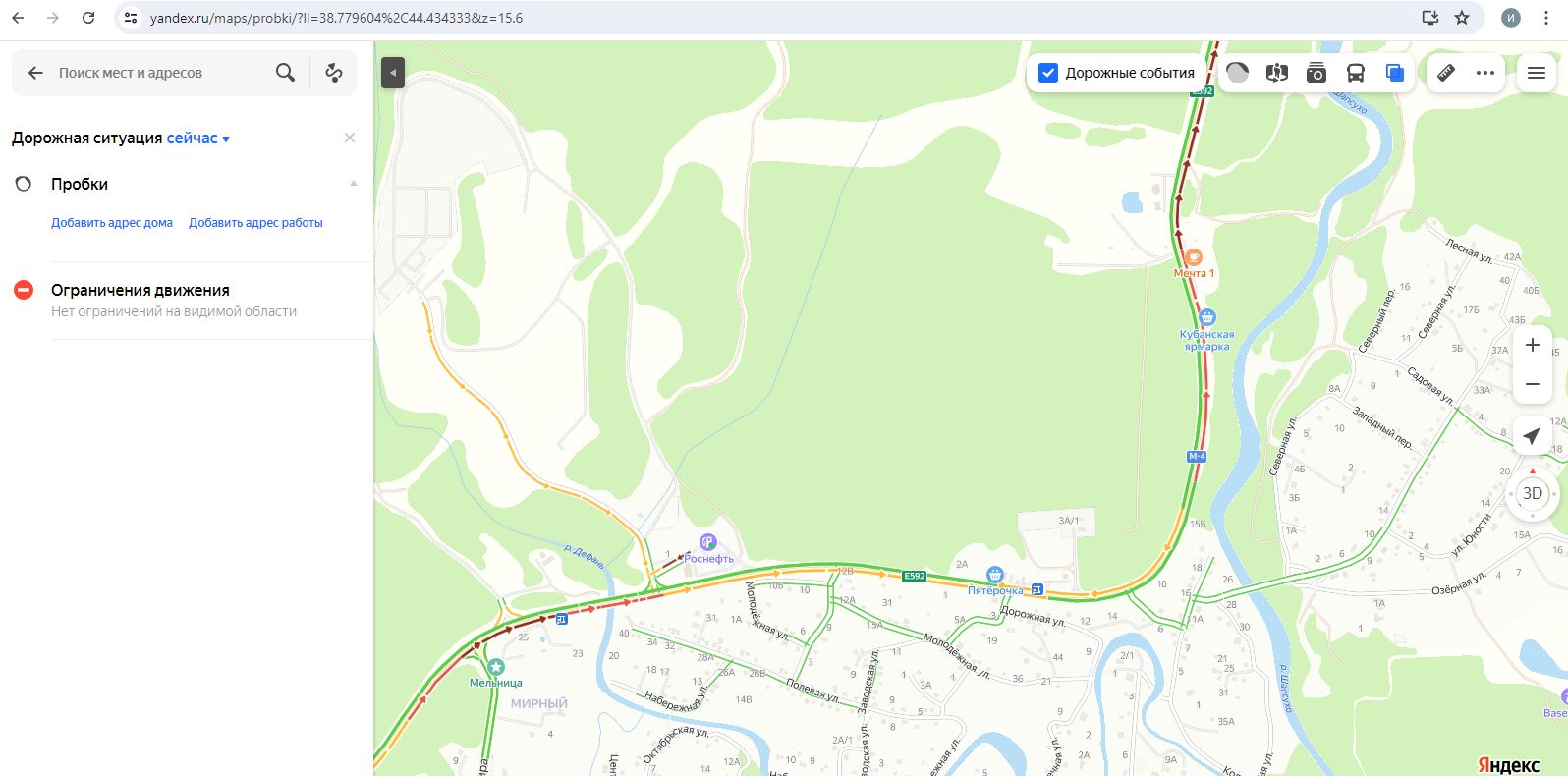The width and height of the screenshot is (1568, 776).
Task: Open the hamburger main menu
Action: (x=1537, y=73)
